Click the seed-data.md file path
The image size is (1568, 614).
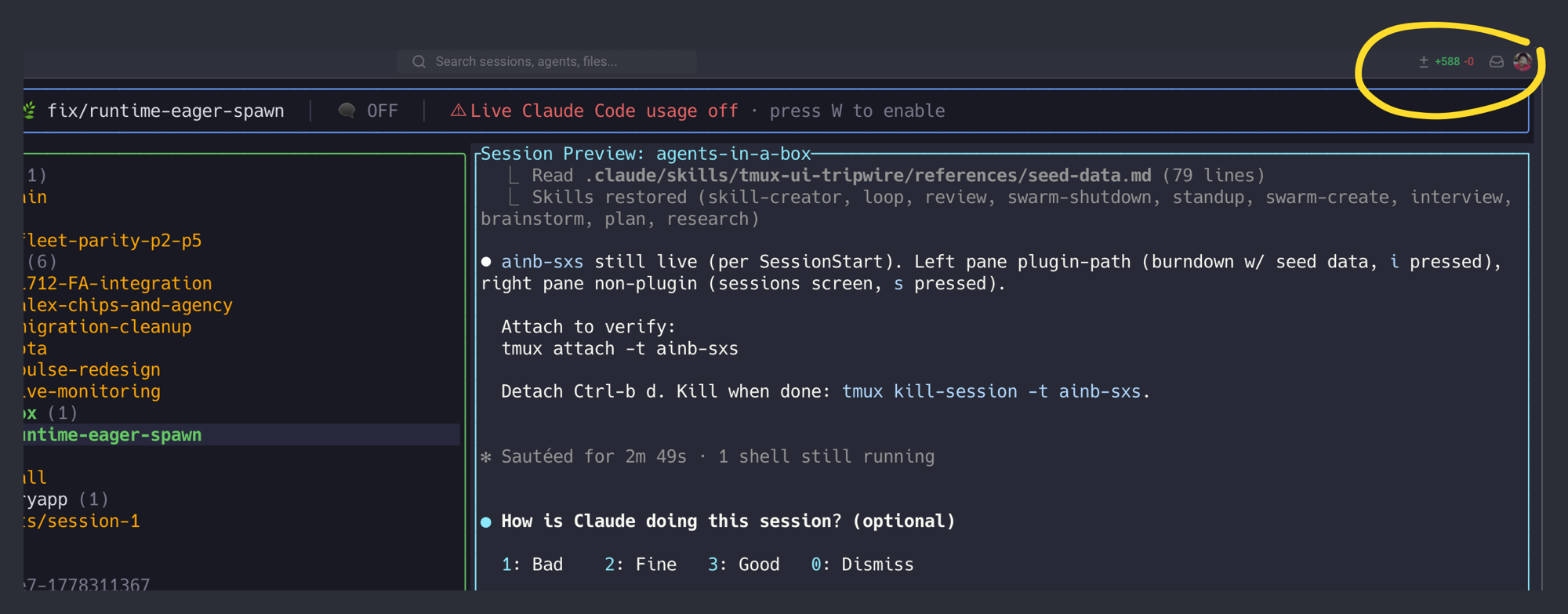[x=868, y=175]
